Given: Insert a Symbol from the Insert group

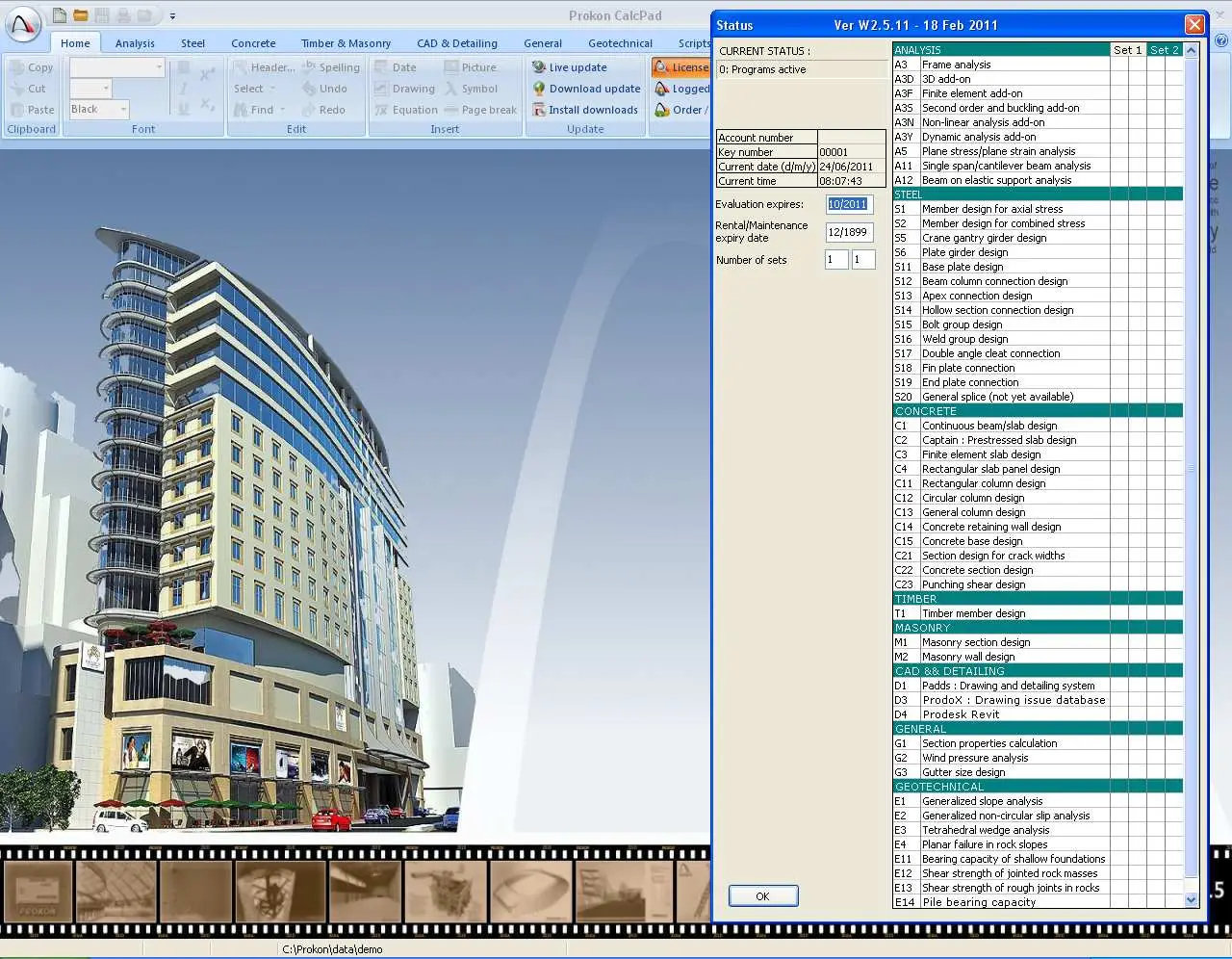Looking at the screenshot, I should (x=471, y=89).
